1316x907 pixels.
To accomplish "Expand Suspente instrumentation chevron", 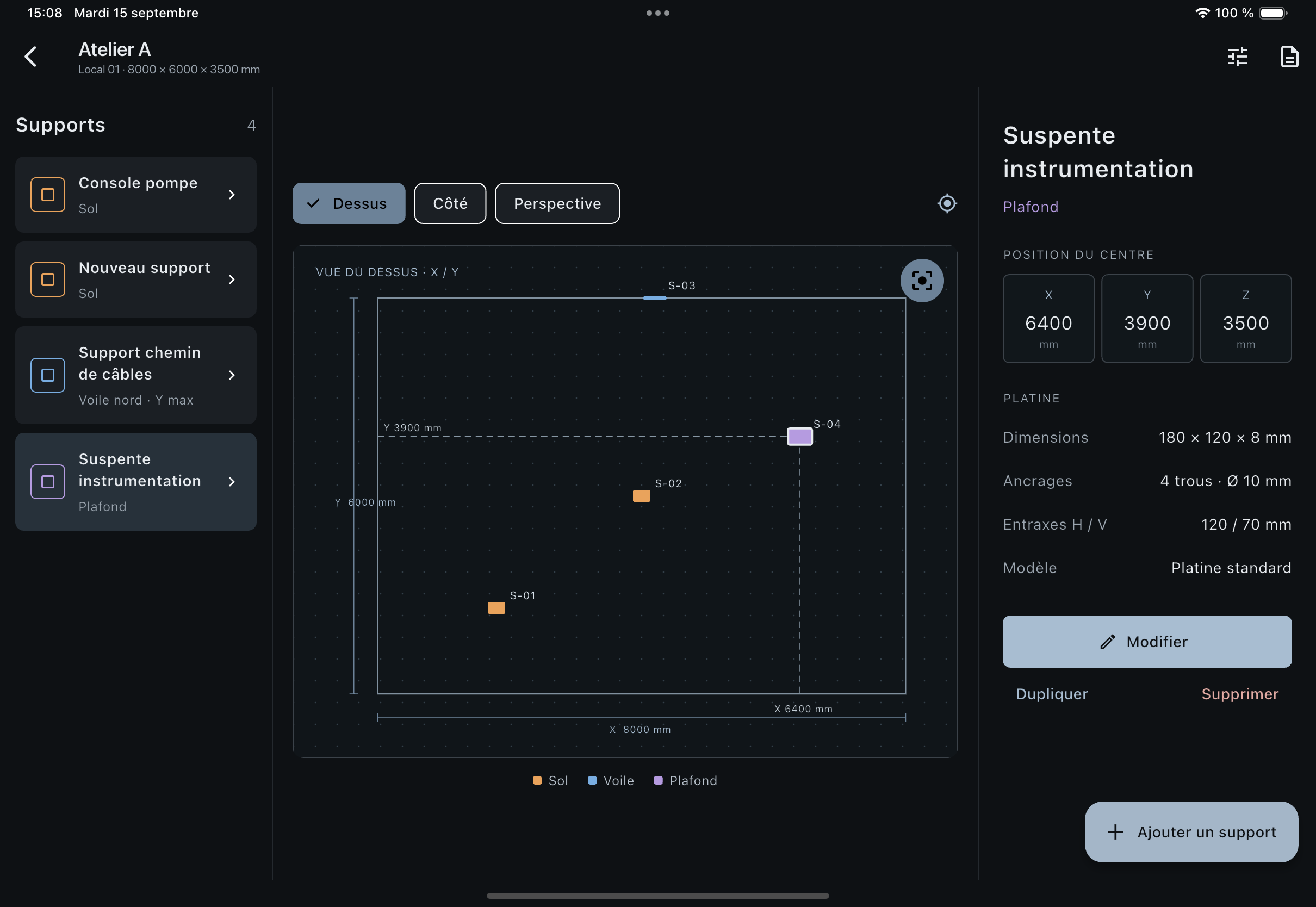I will [x=231, y=482].
